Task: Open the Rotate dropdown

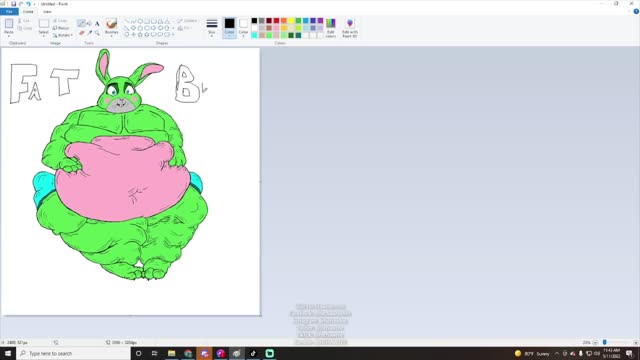Action: tap(62, 35)
